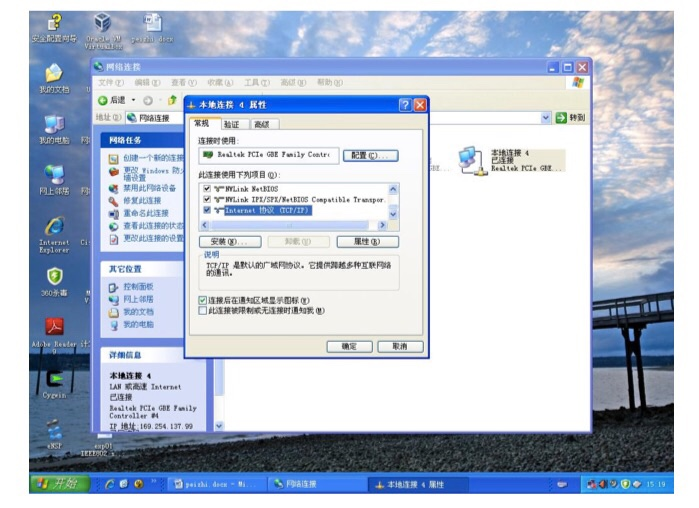
Task: Open the 高级 menu in menu bar
Action: [x=293, y=82]
